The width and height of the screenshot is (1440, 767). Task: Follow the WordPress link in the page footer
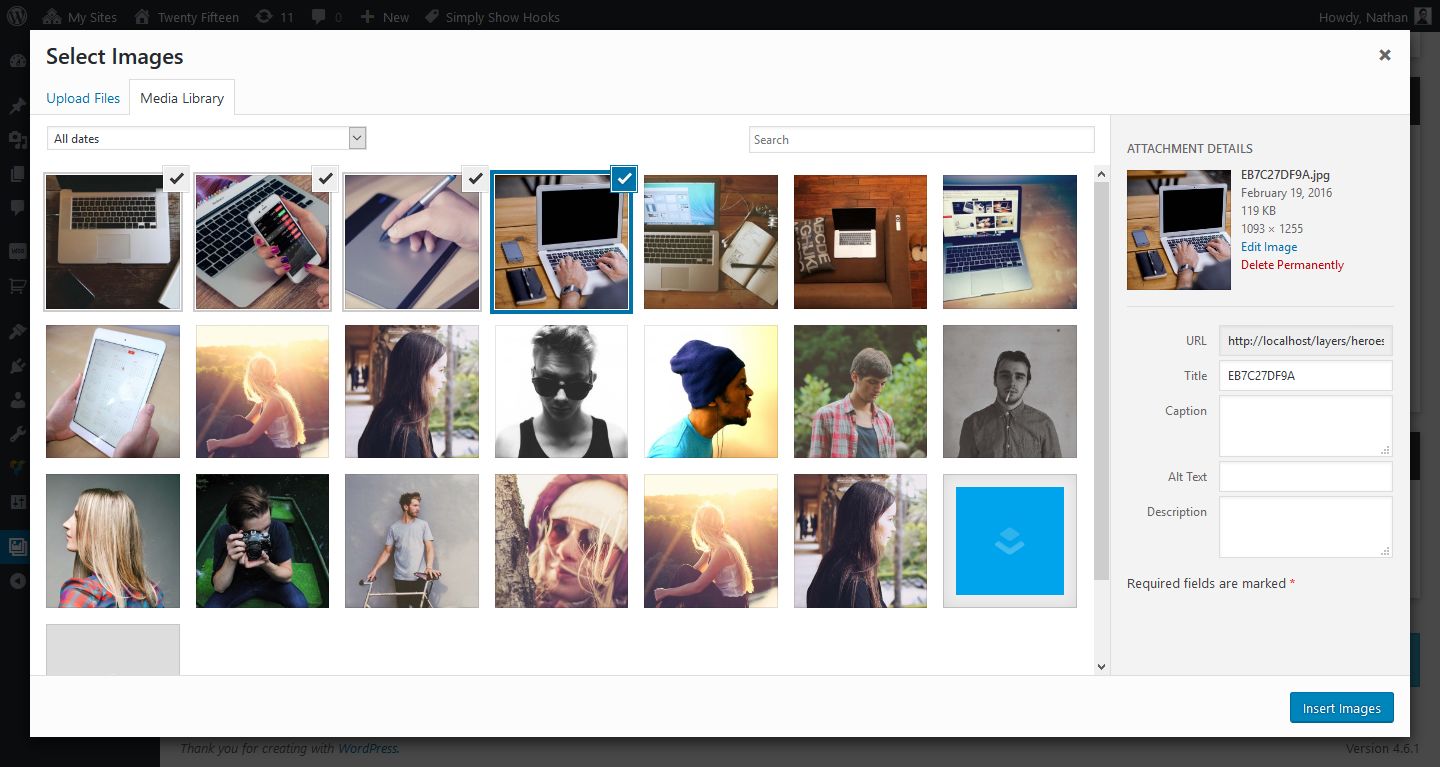pyautogui.click(x=368, y=748)
